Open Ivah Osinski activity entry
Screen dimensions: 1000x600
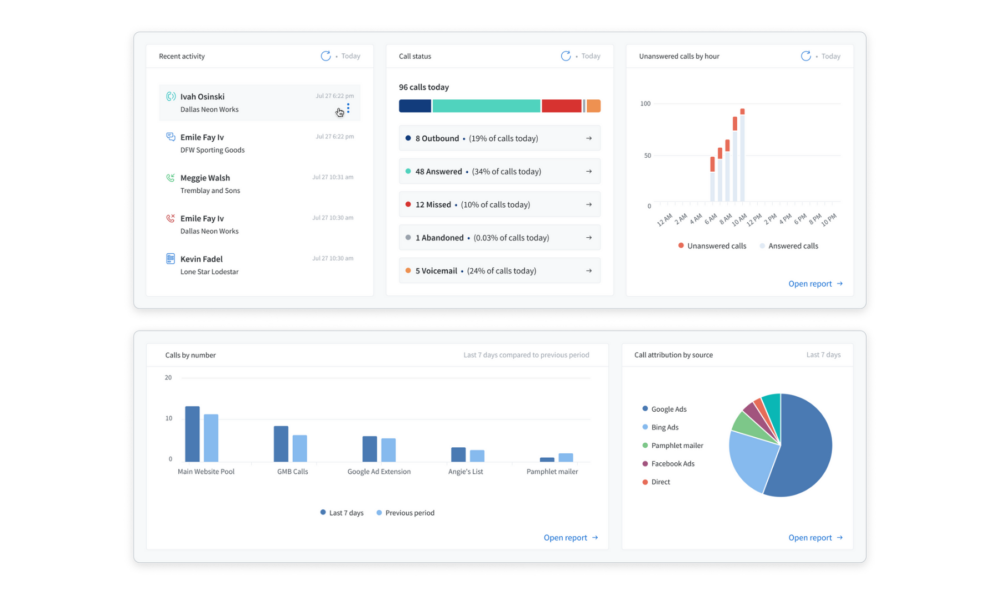(x=260, y=103)
